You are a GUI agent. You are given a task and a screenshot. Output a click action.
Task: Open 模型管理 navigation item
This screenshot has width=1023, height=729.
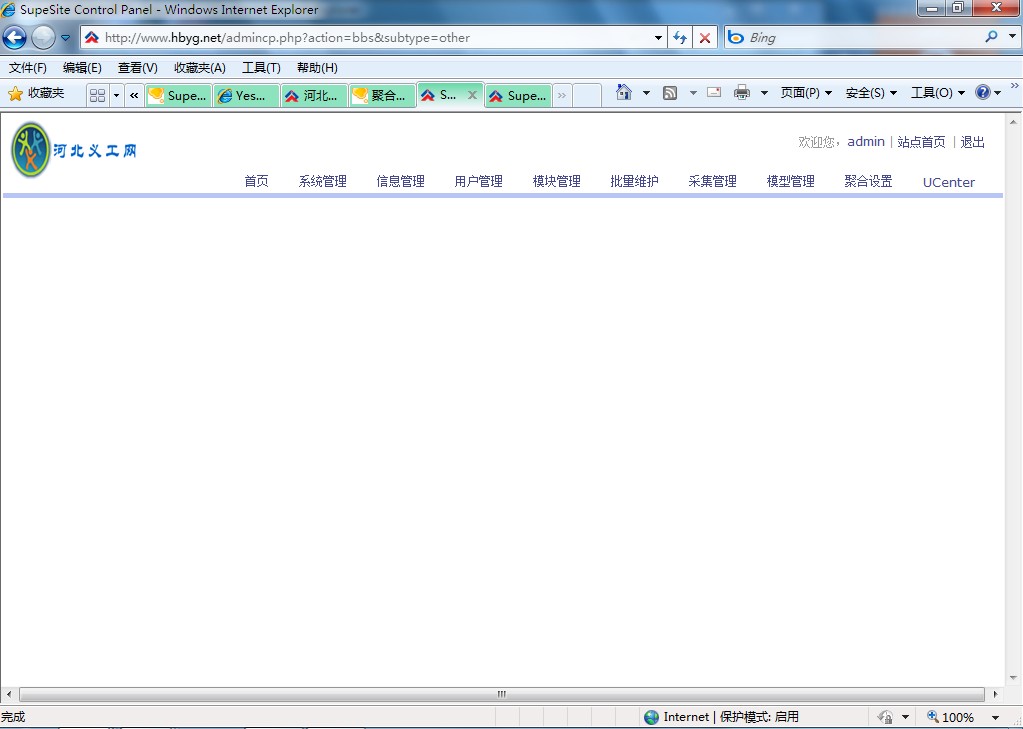(x=790, y=181)
